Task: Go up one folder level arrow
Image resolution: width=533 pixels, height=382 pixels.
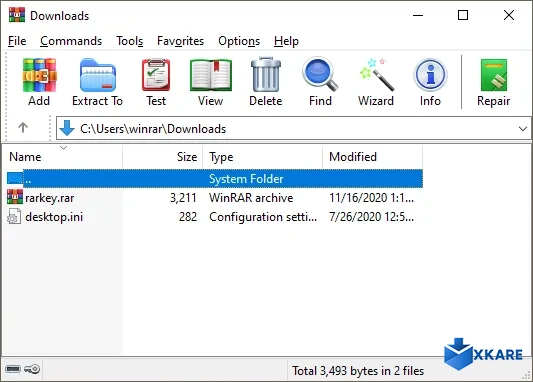Action: 23,127
